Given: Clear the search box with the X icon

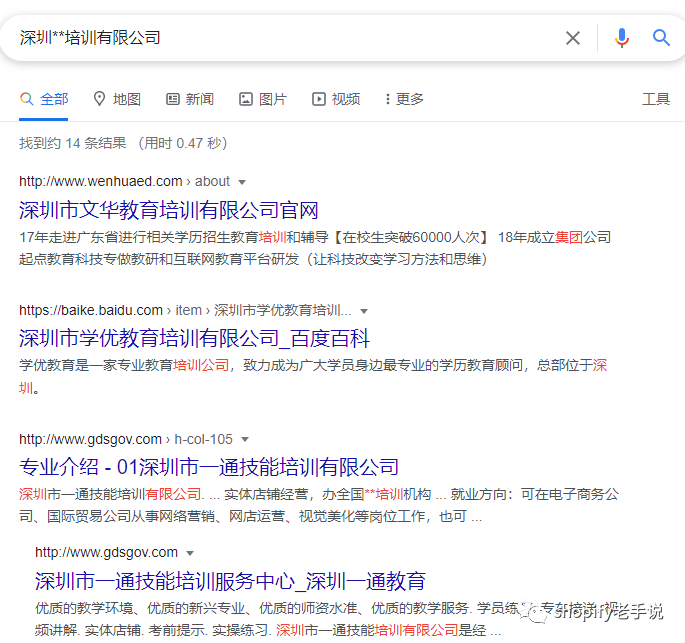Looking at the screenshot, I should coord(573,38).
